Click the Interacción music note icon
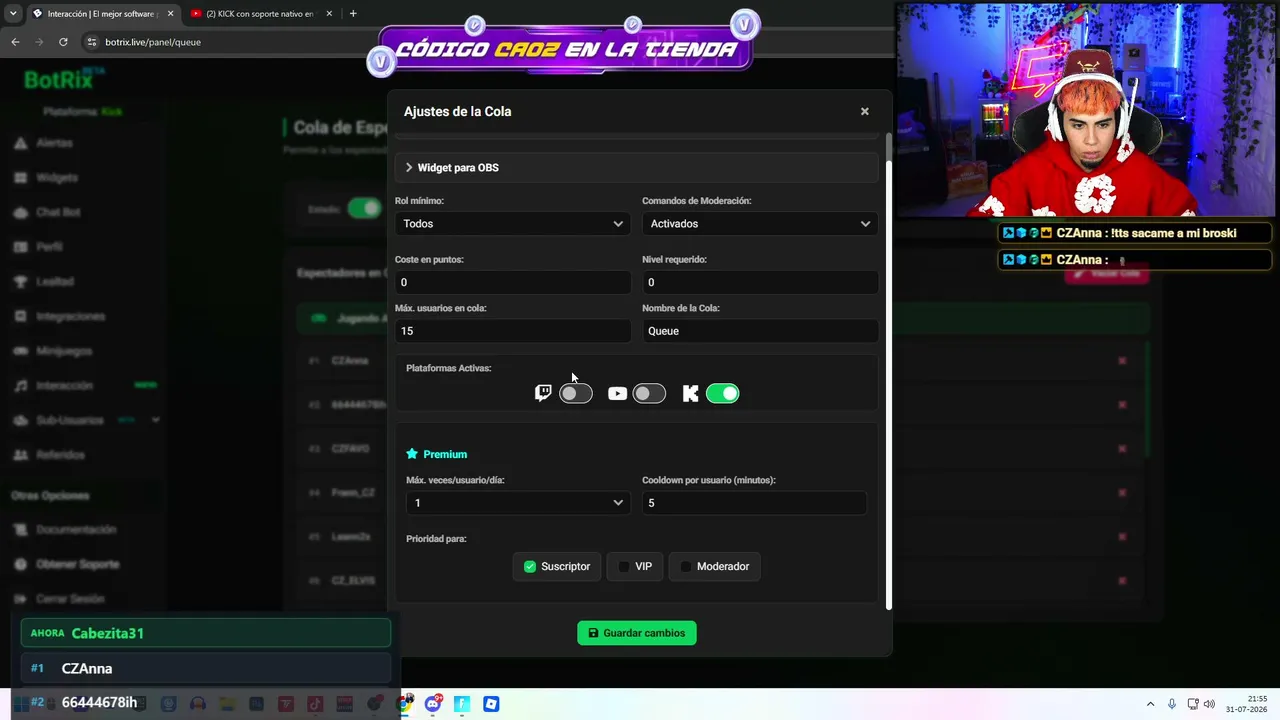This screenshot has width=1280, height=720. click(20, 386)
